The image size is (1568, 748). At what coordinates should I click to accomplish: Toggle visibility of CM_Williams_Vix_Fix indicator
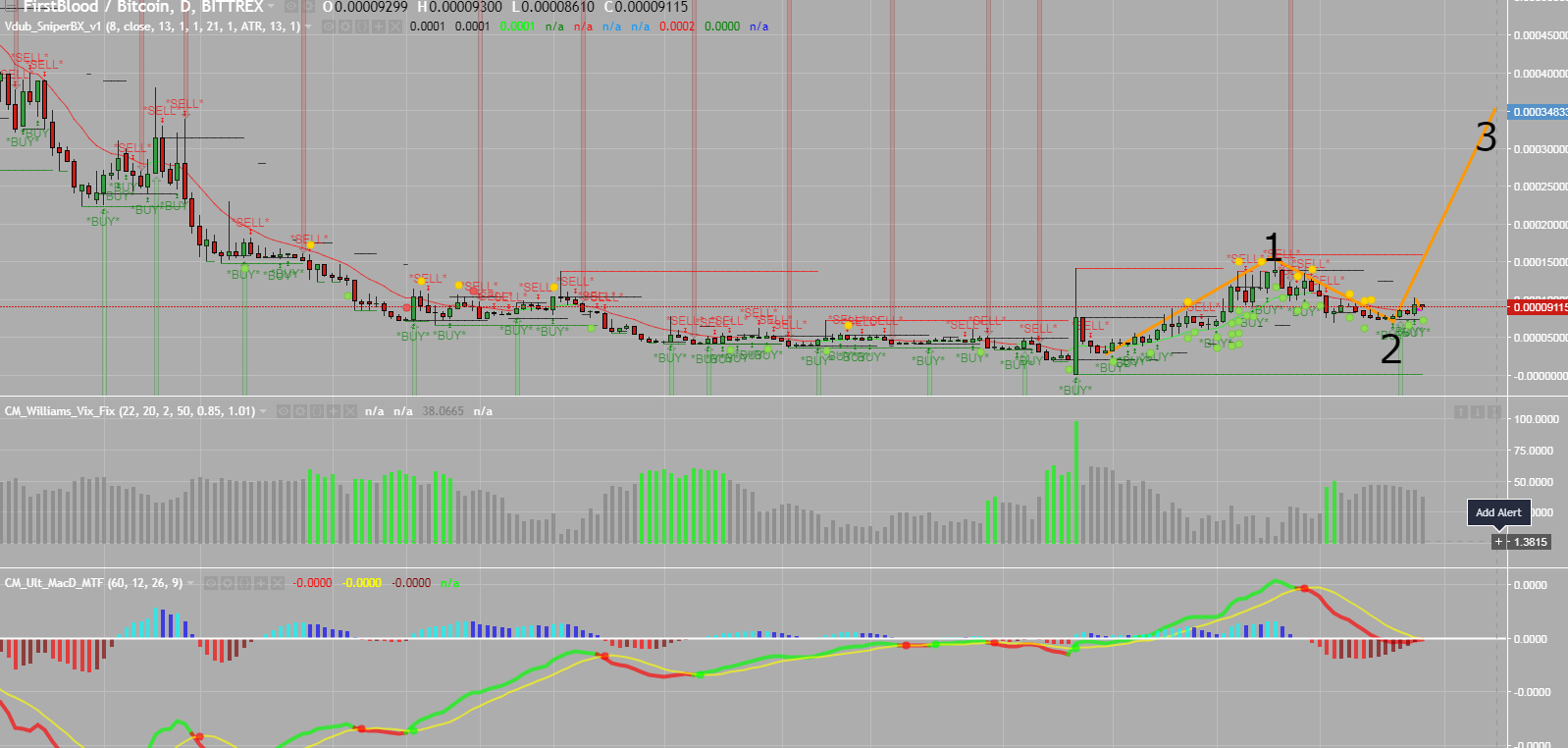(283, 411)
